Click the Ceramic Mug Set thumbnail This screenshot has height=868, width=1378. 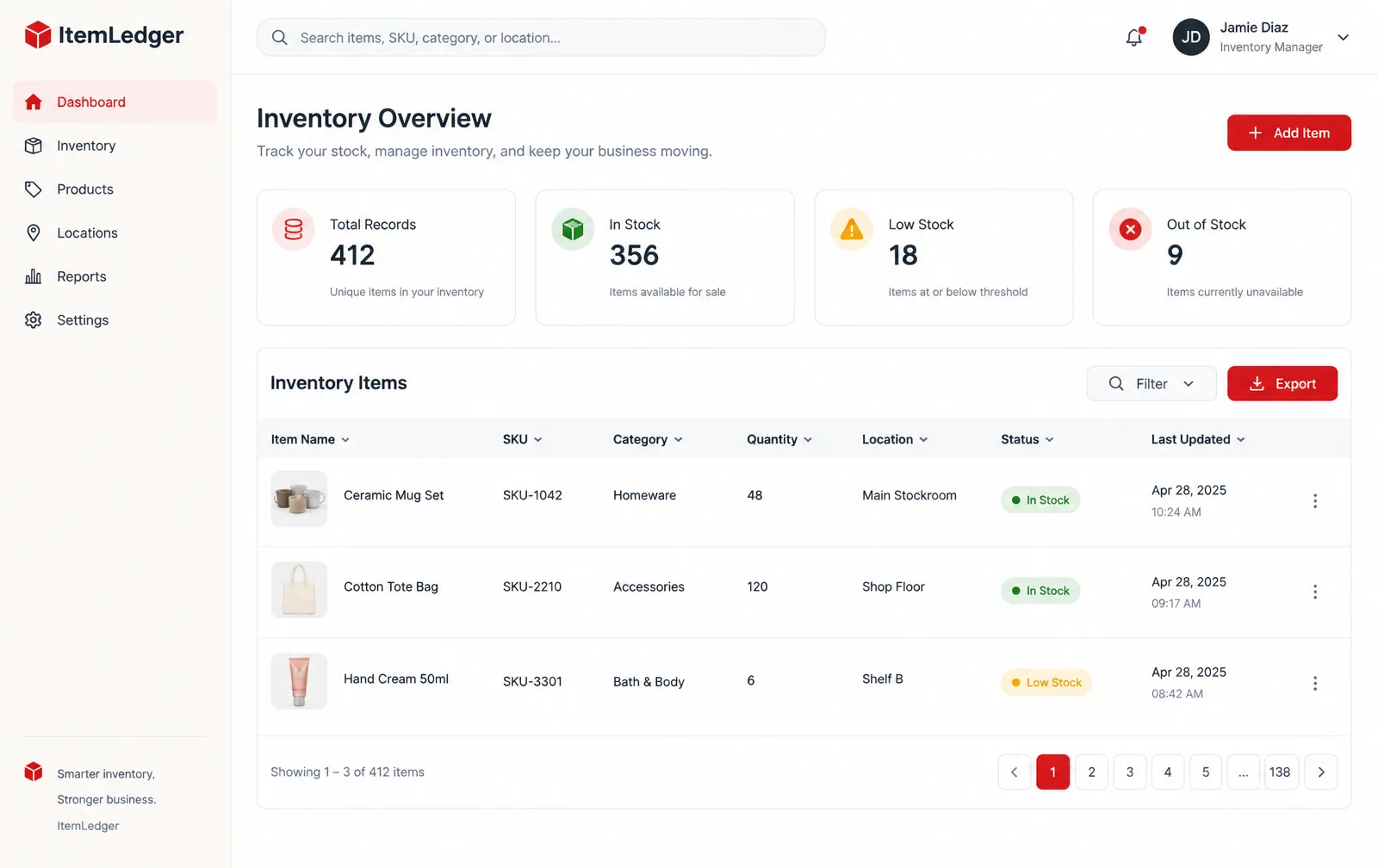pyautogui.click(x=299, y=499)
